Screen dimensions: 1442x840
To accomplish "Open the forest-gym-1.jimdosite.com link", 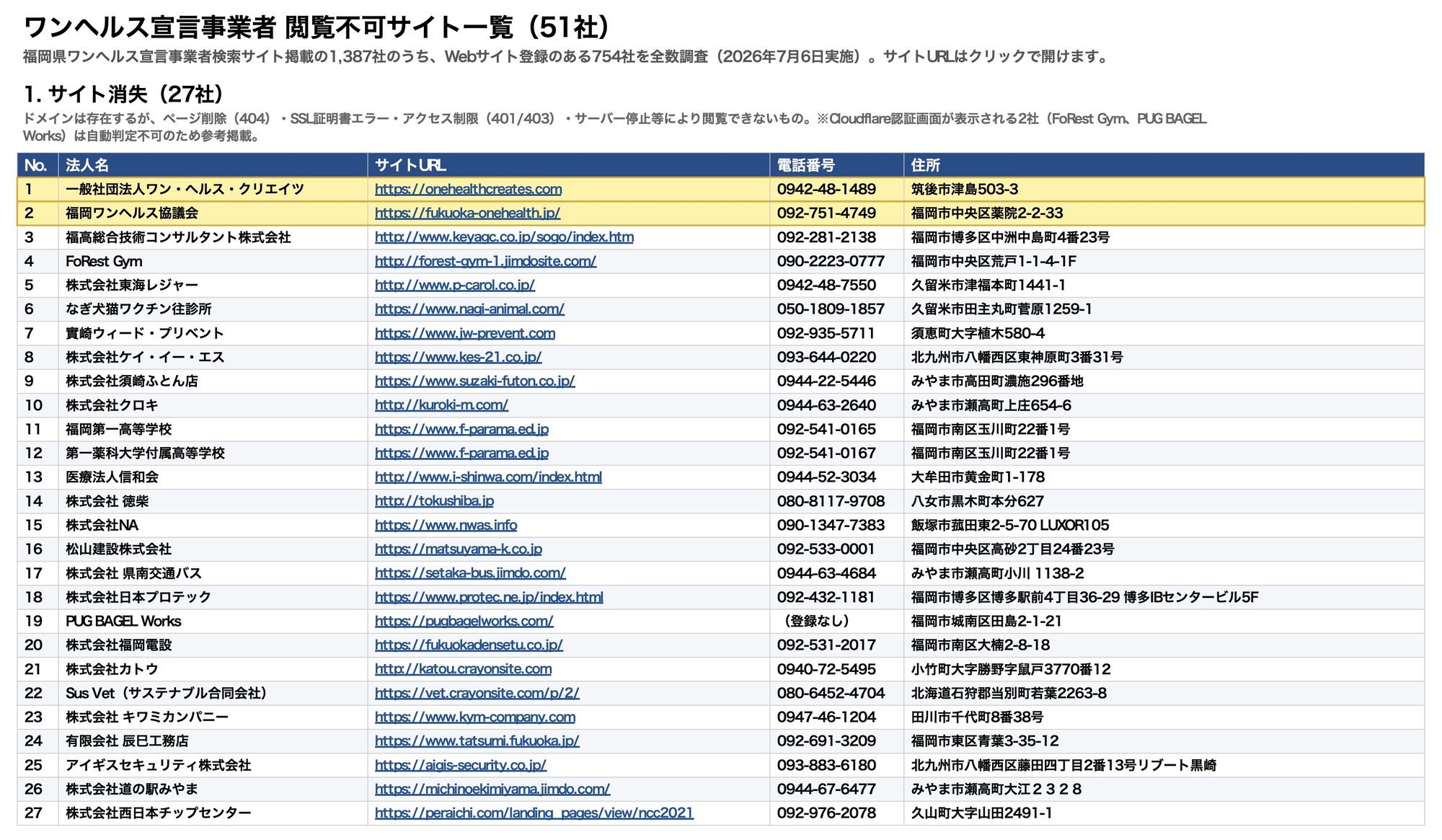I will click(x=485, y=262).
